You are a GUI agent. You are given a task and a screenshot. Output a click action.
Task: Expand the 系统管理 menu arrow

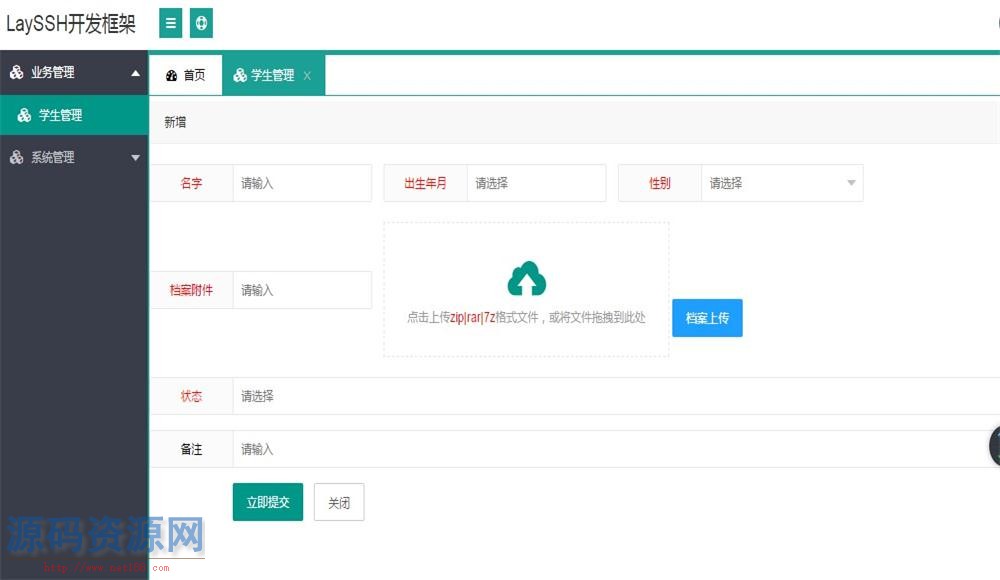pos(135,158)
